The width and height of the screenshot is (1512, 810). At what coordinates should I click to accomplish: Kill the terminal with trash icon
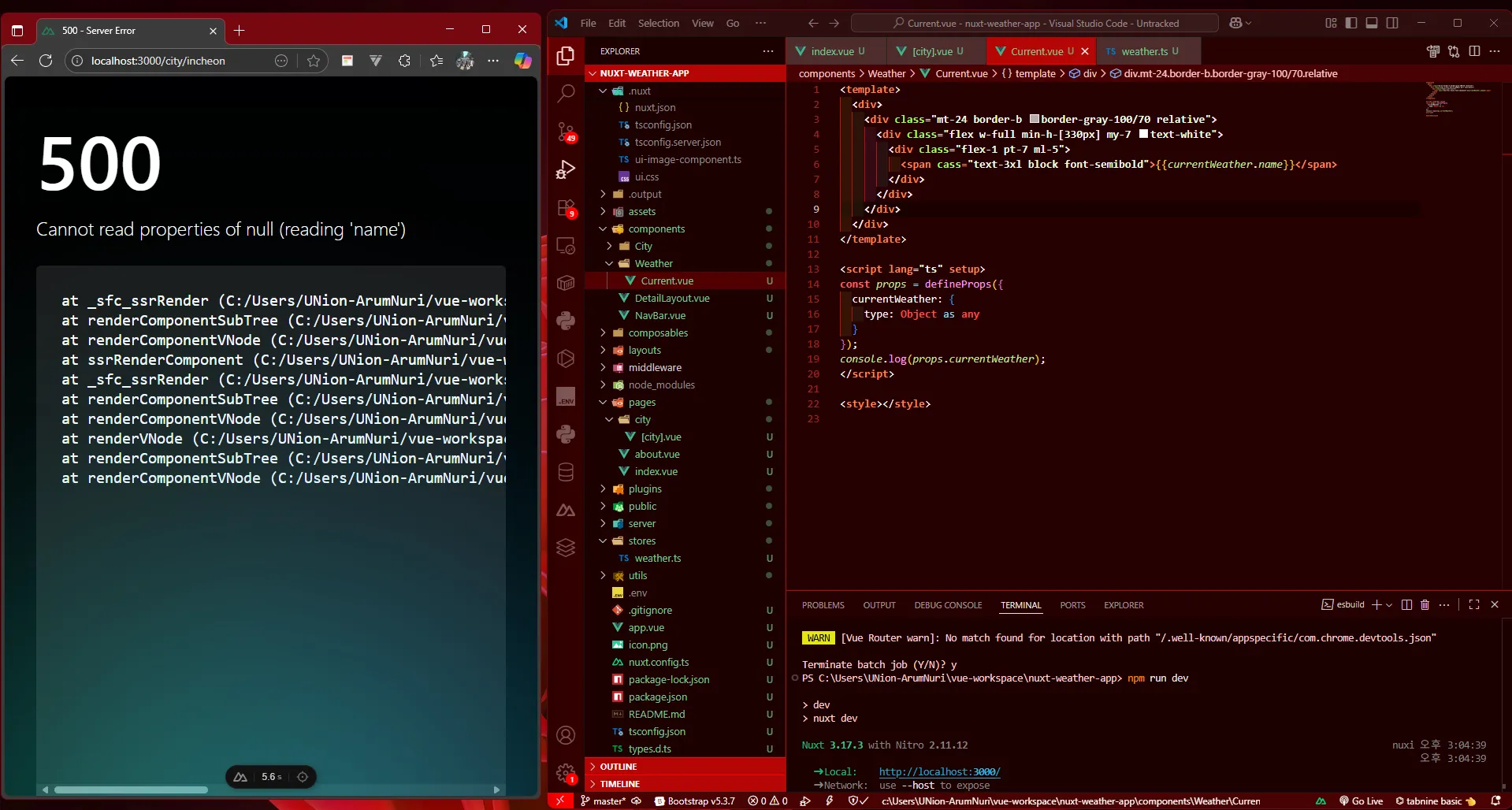click(1425, 605)
